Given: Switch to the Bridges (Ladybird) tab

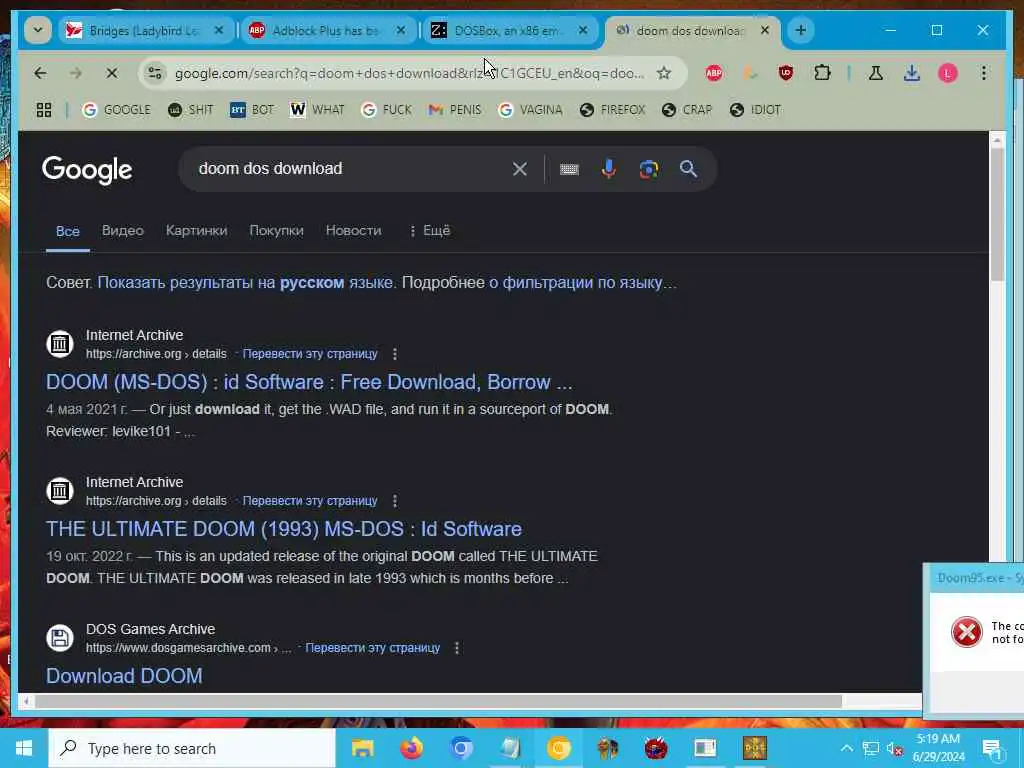Looking at the screenshot, I should 145,30.
